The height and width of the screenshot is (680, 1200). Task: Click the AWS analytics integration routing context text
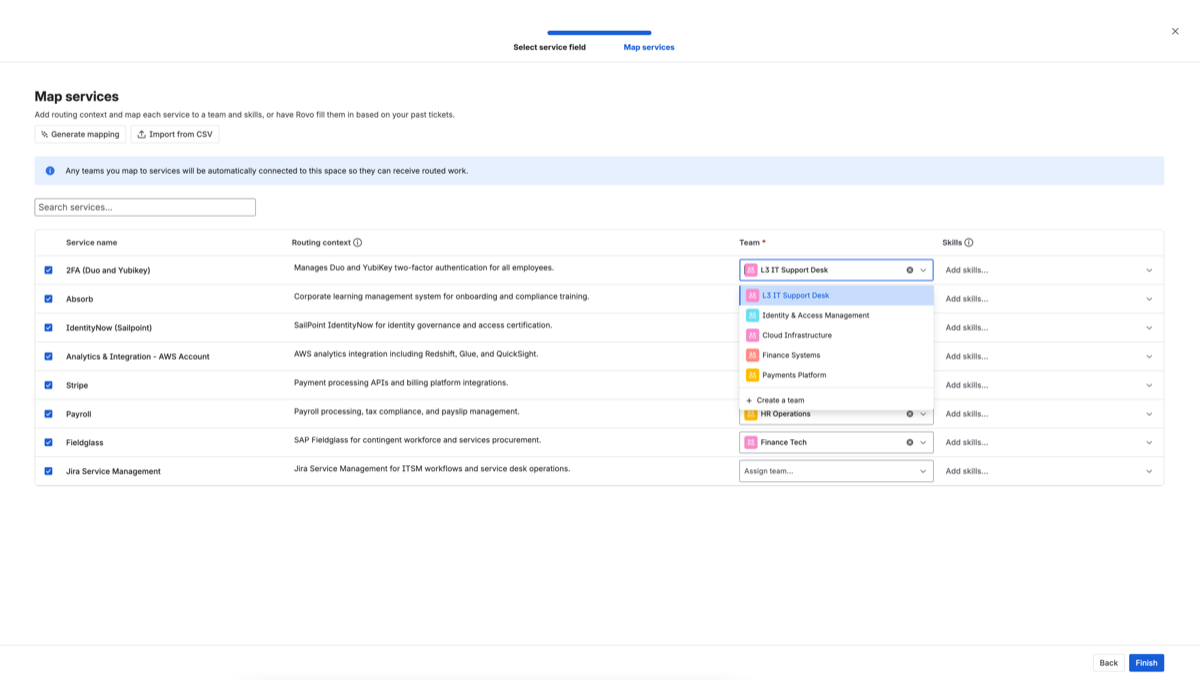pos(418,354)
